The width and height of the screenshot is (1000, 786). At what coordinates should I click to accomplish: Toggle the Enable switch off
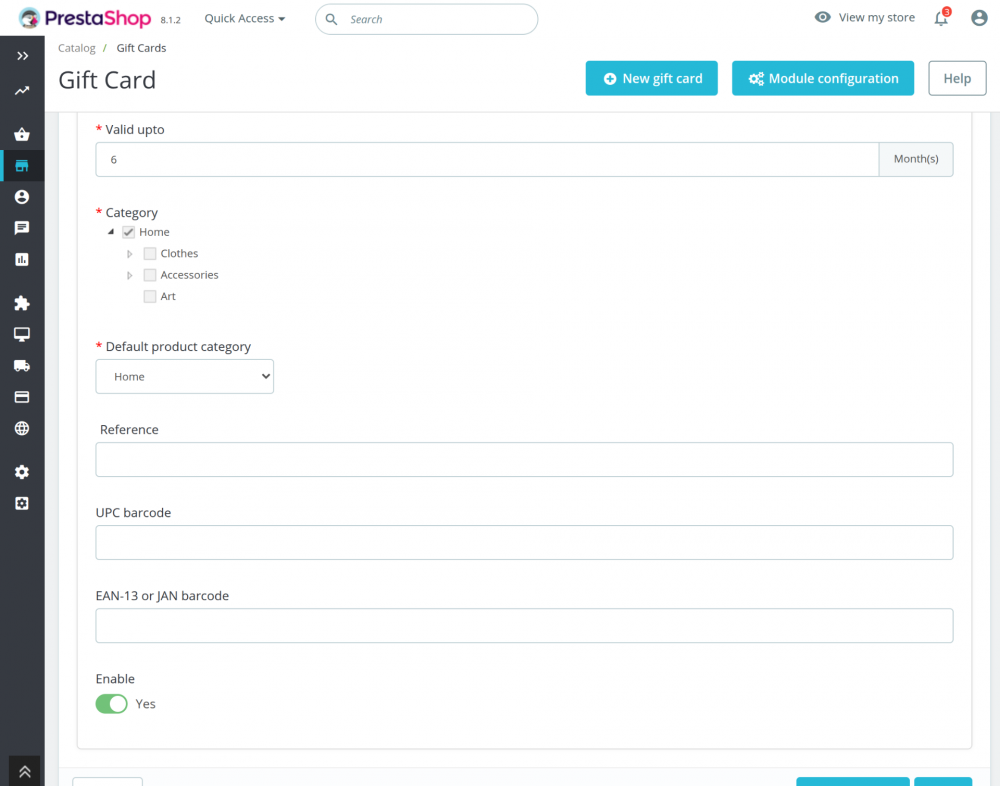coord(112,704)
